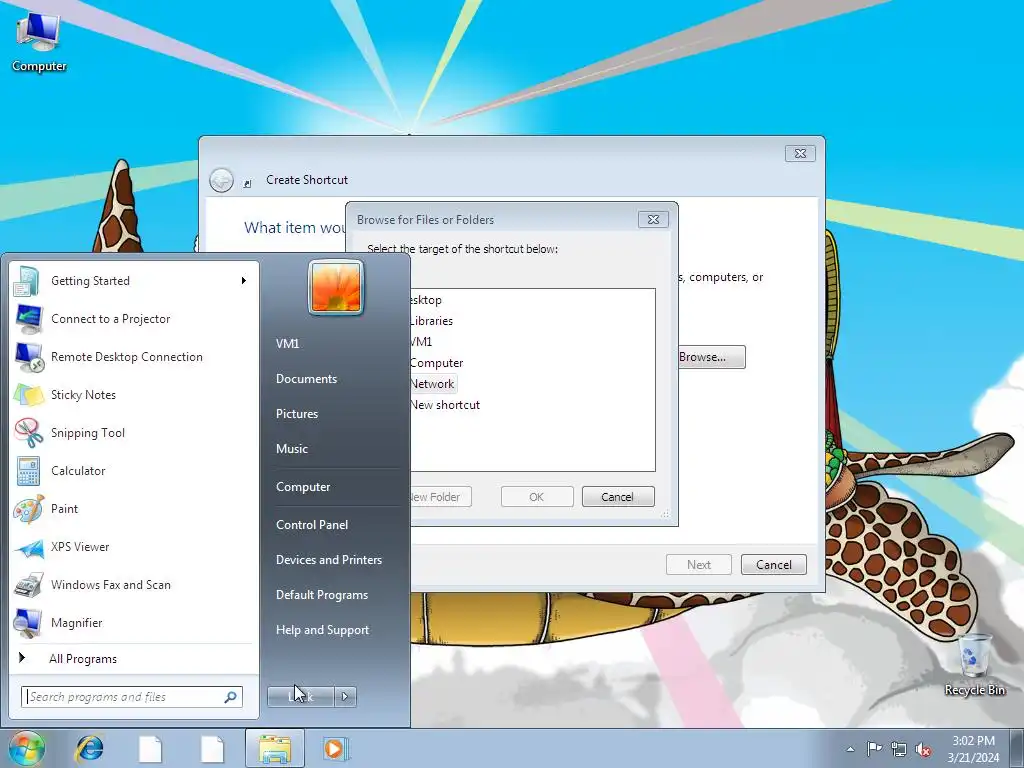Cancel the Browse for Files or Folders dialog
This screenshot has width=1024, height=768.
coord(618,497)
